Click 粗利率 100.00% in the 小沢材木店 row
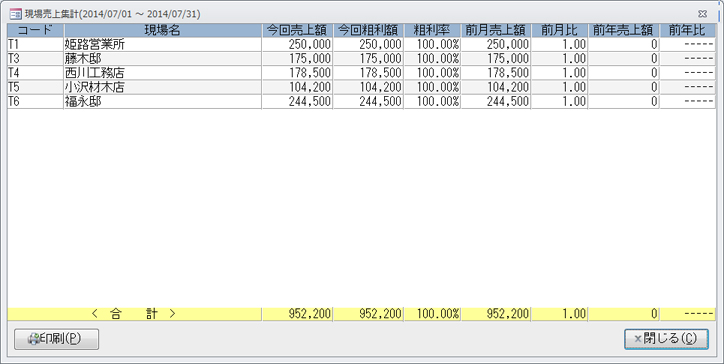The image size is (724, 364). [432, 87]
